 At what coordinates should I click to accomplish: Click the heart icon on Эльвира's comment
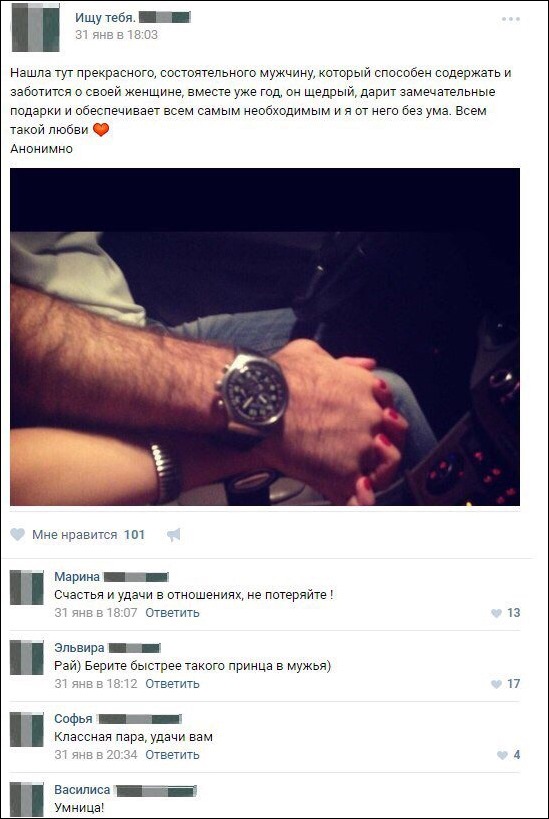tap(496, 684)
